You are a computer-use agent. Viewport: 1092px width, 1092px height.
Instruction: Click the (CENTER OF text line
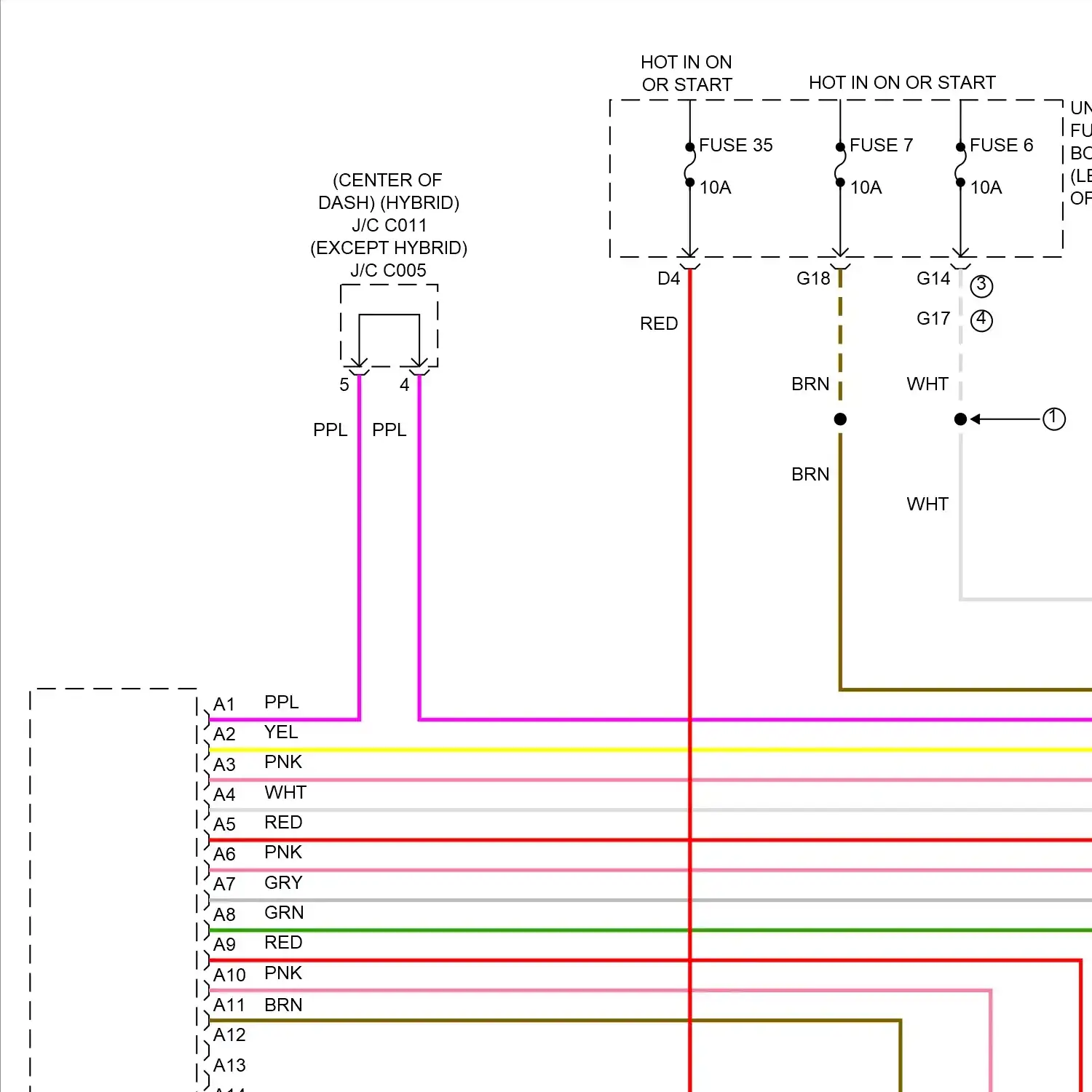pos(387,181)
